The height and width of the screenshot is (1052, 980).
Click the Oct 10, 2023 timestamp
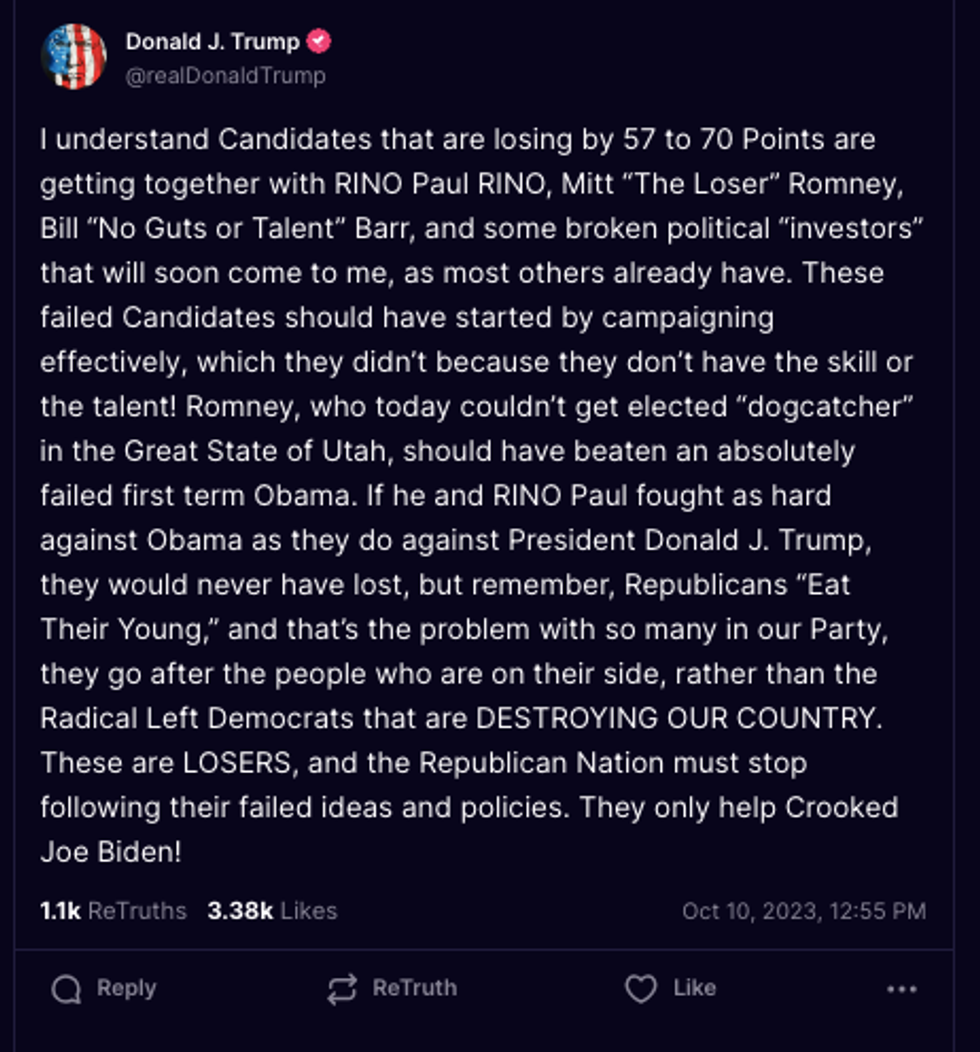(x=803, y=911)
